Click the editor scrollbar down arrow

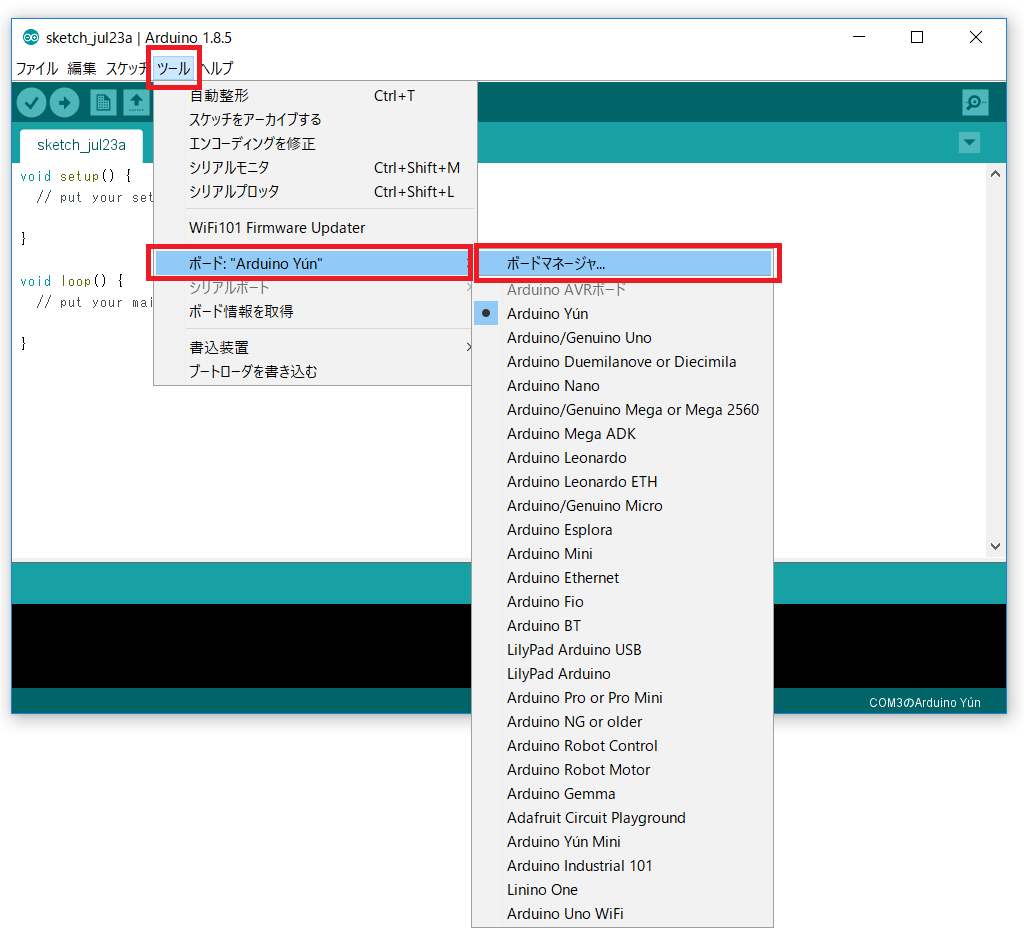[995, 546]
